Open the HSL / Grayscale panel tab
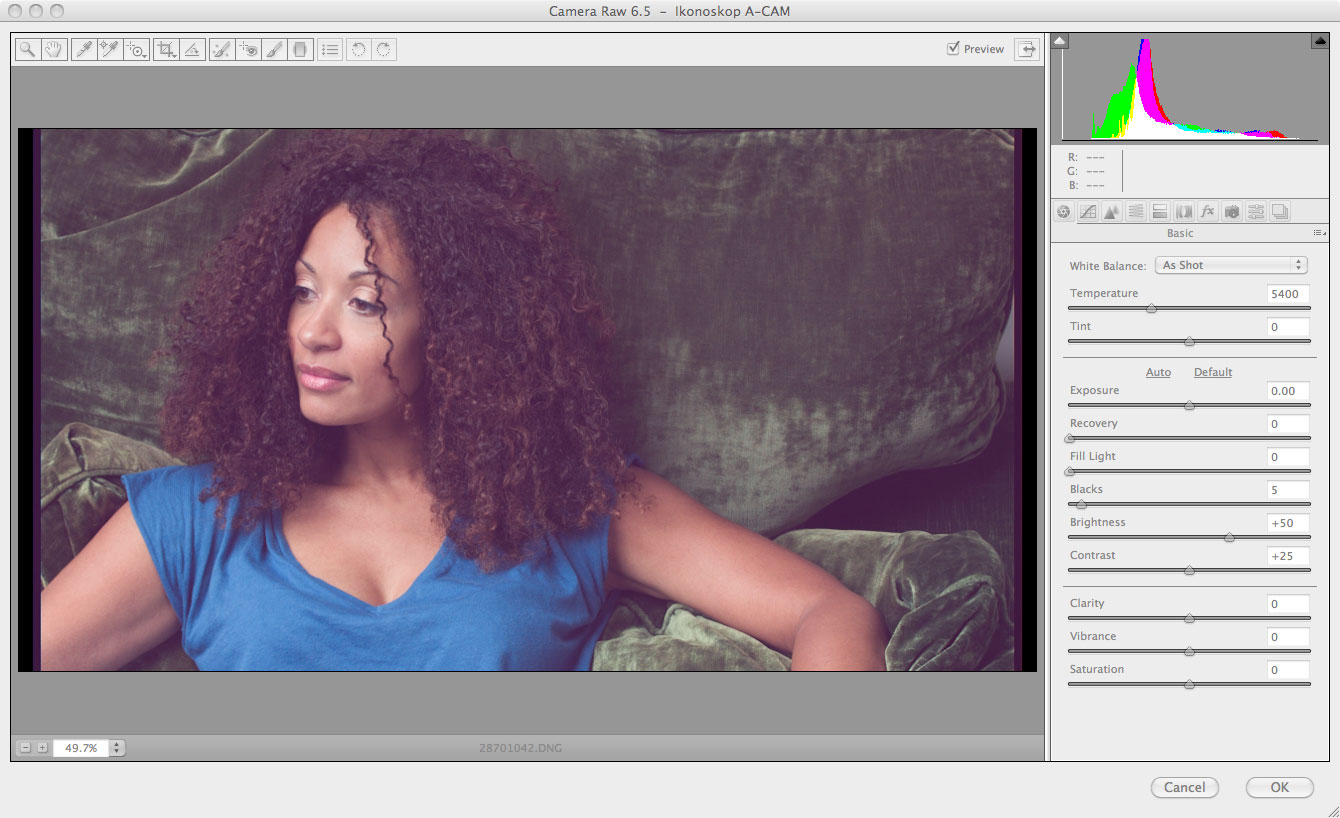 1135,211
